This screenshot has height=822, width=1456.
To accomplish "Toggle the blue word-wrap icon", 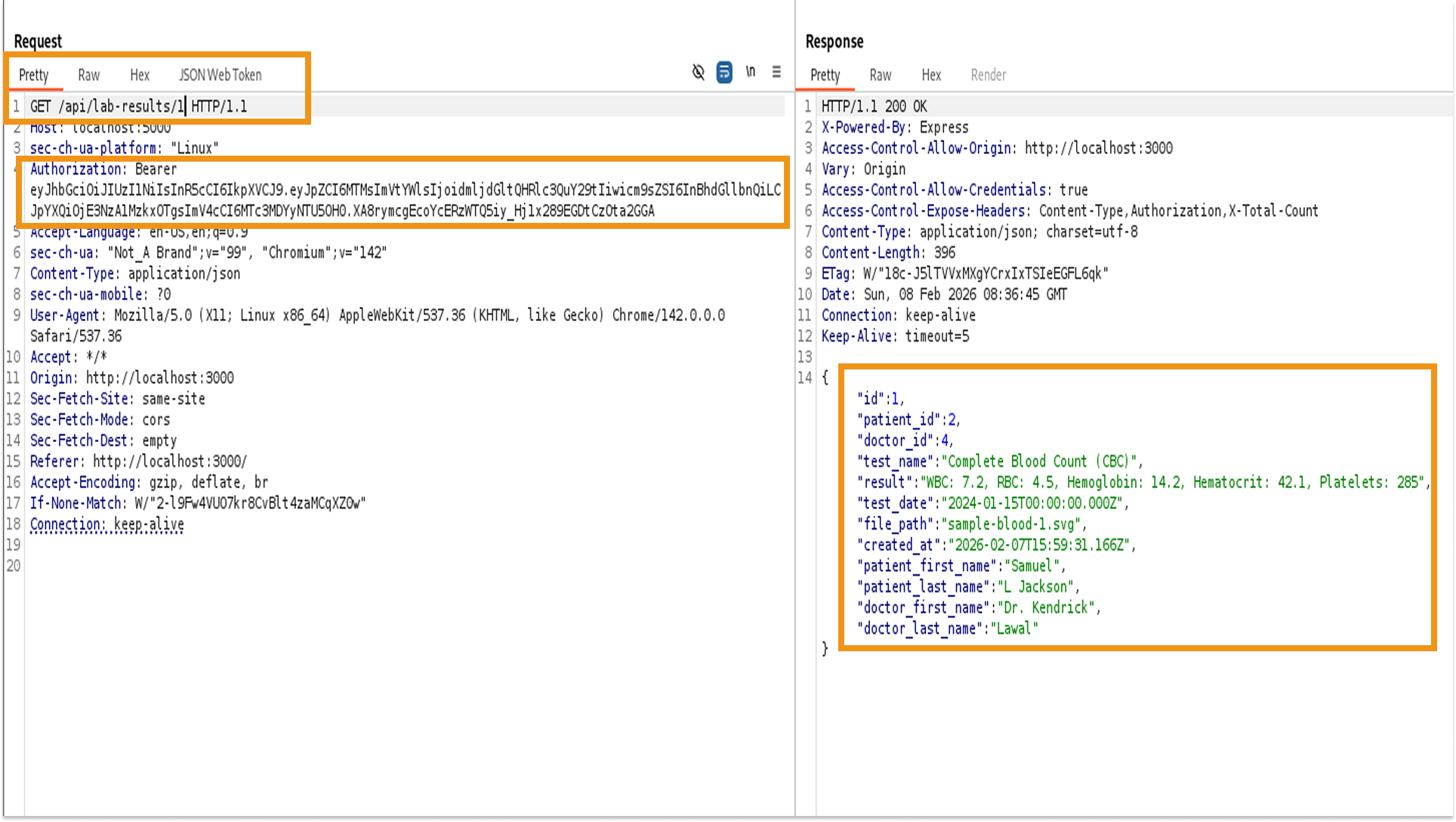I will [x=724, y=72].
